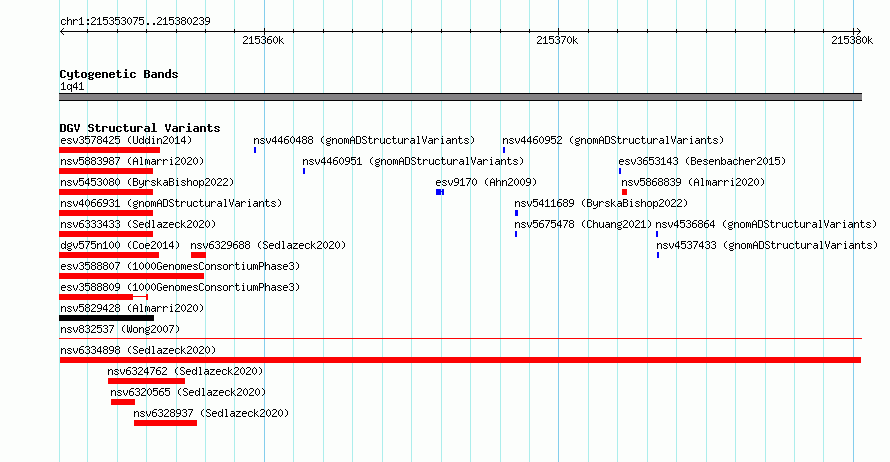
Task: Select the red bar under nsv5453080
Action: [106, 192]
